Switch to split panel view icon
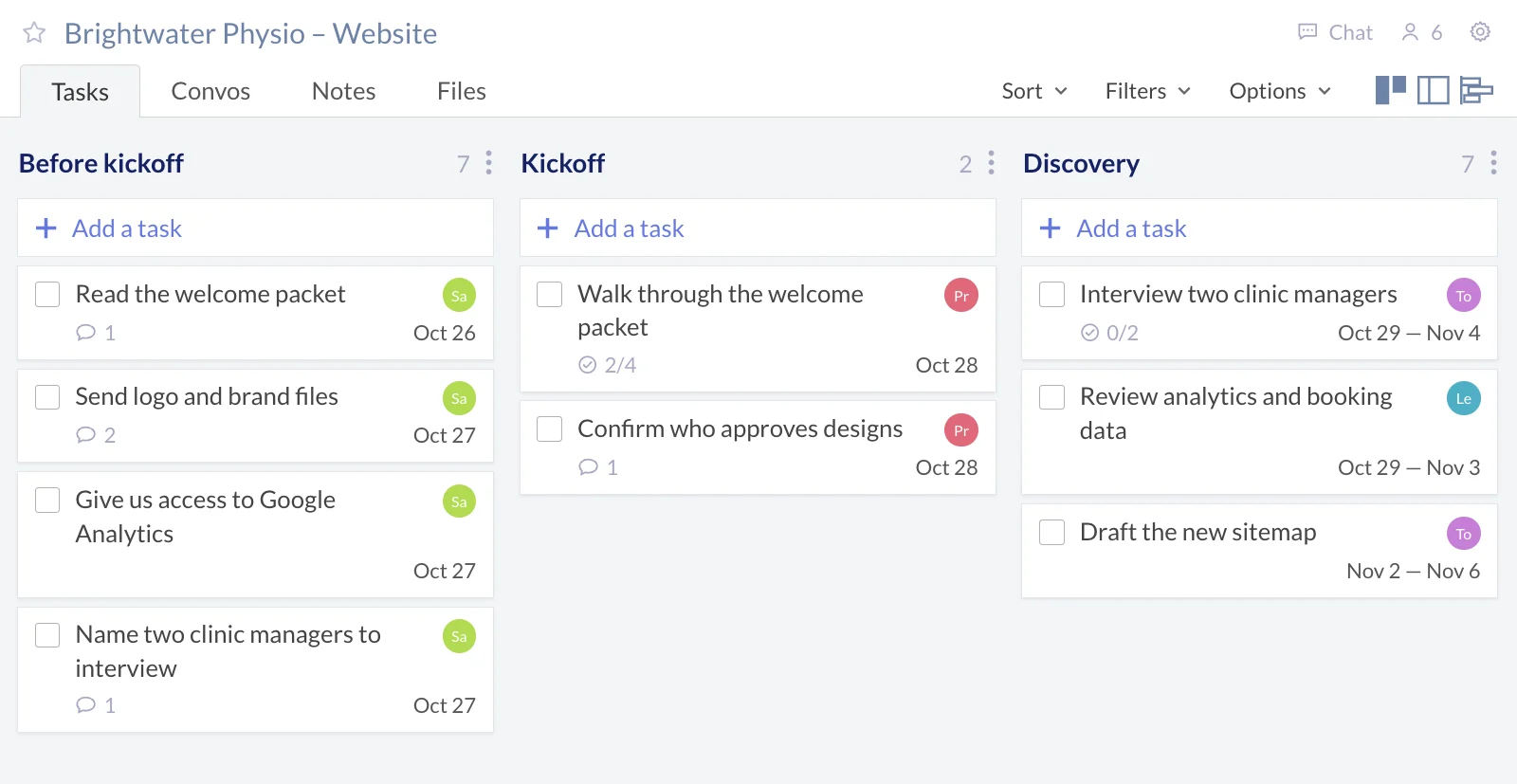Screen dimensions: 1517x784 [x=1434, y=90]
